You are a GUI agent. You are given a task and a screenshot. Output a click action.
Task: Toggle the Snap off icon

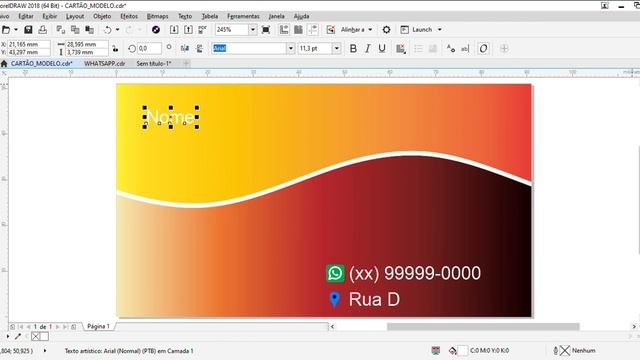(x=331, y=30)
